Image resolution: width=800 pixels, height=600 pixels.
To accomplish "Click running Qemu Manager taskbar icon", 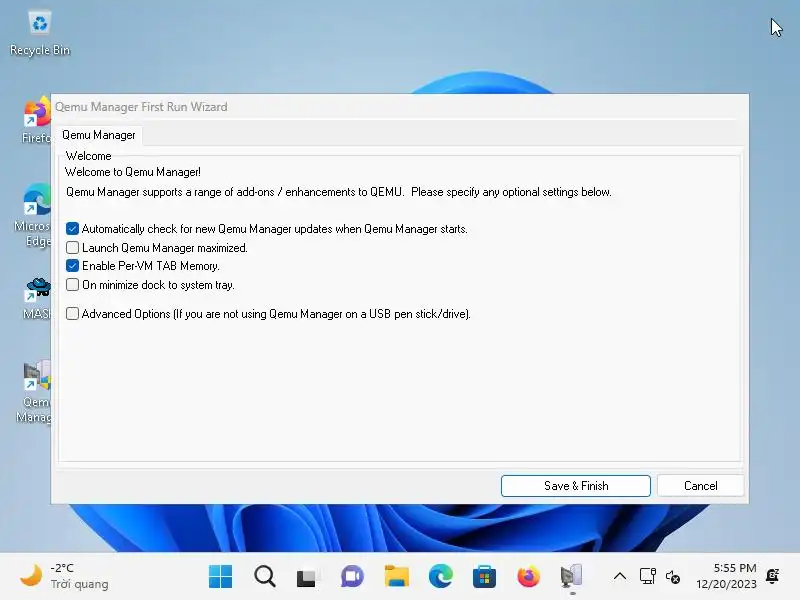I will (571, 577).
